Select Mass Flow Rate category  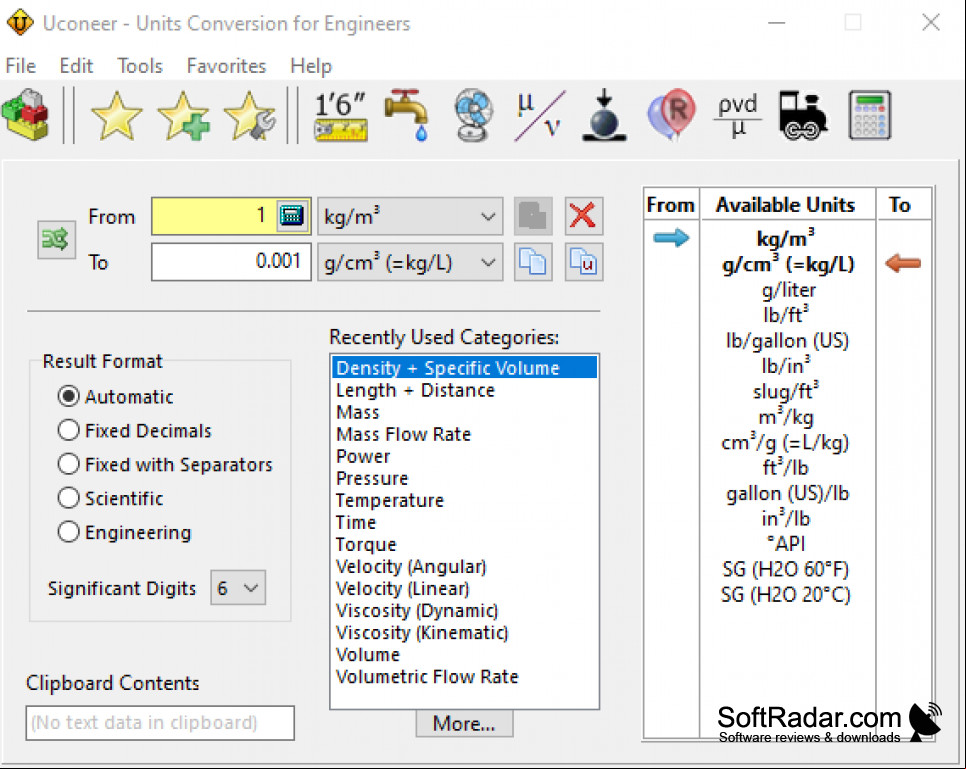pos(465,434)
